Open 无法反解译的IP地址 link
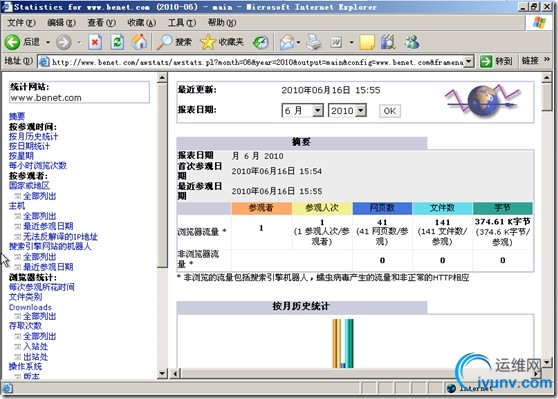This screenshot has width=558, height=399. click(60, 237)
